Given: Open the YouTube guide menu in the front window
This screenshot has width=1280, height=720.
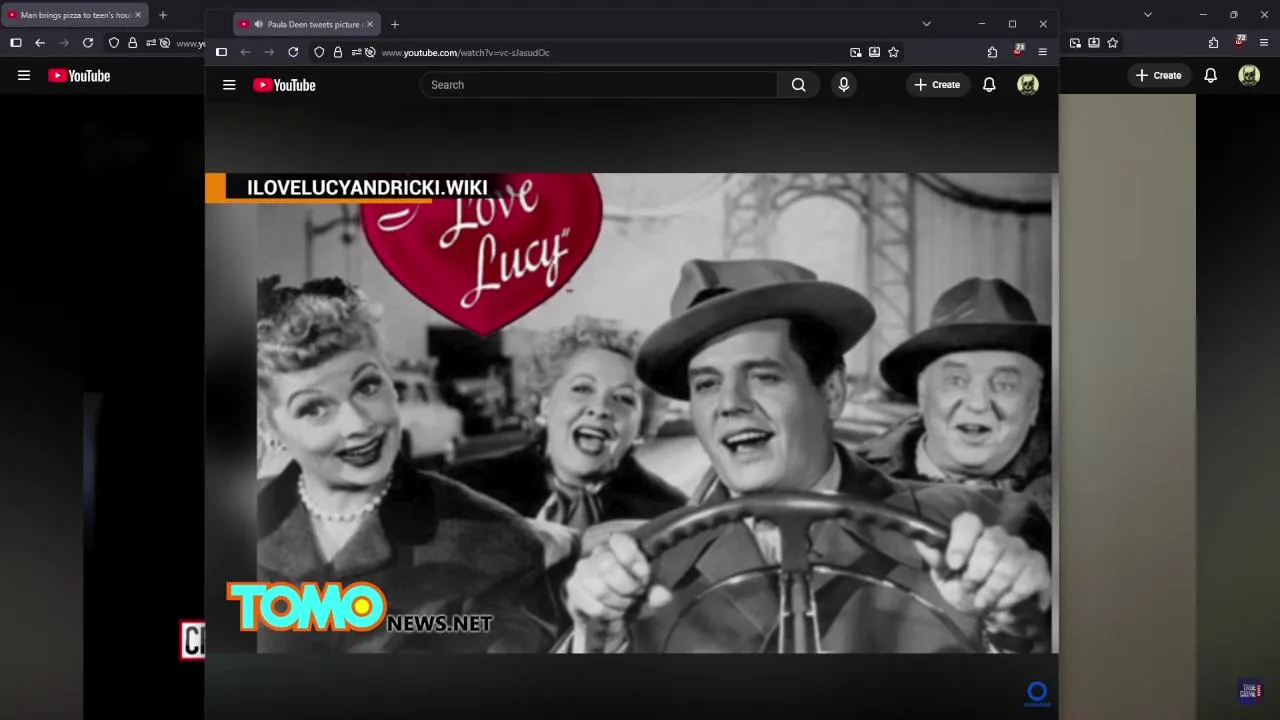Looking at the screenshot, I should [229, 85].
